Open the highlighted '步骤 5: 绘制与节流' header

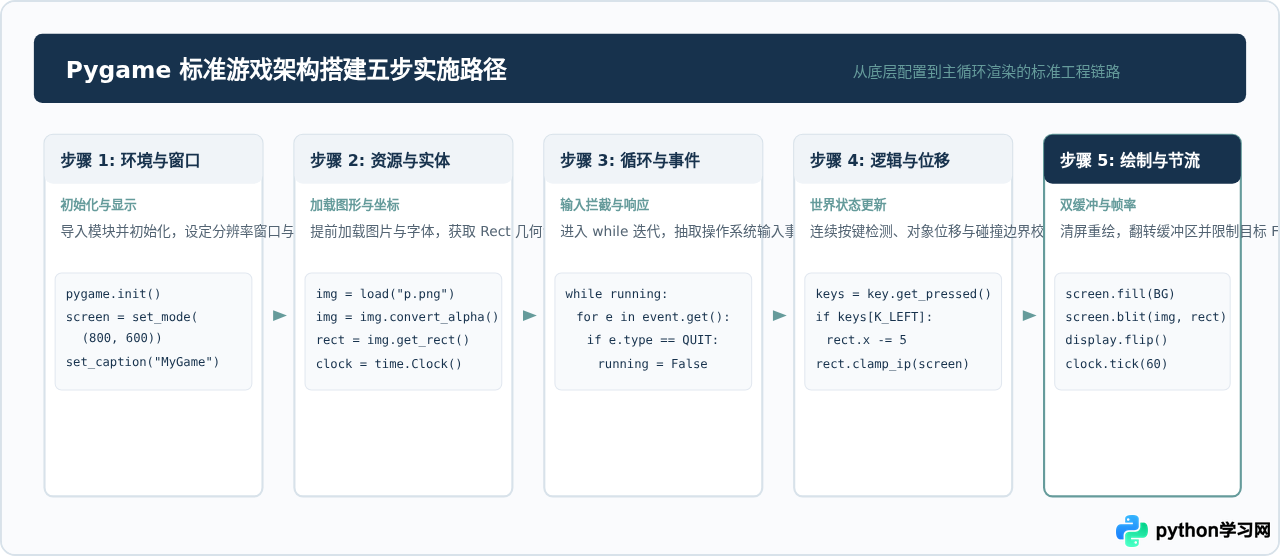[x=1143, y=160]
